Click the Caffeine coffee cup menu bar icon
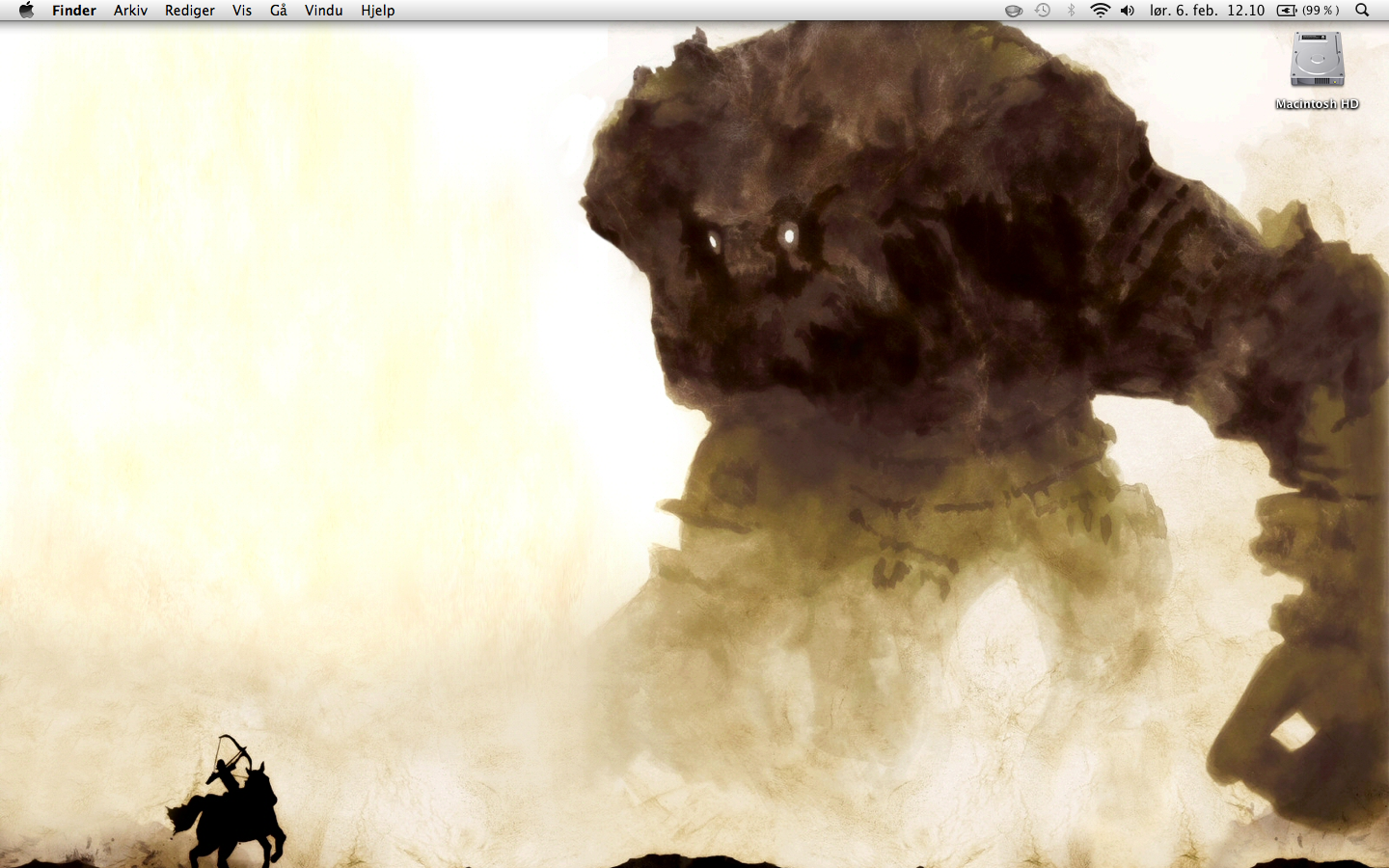 (1014, 11)
